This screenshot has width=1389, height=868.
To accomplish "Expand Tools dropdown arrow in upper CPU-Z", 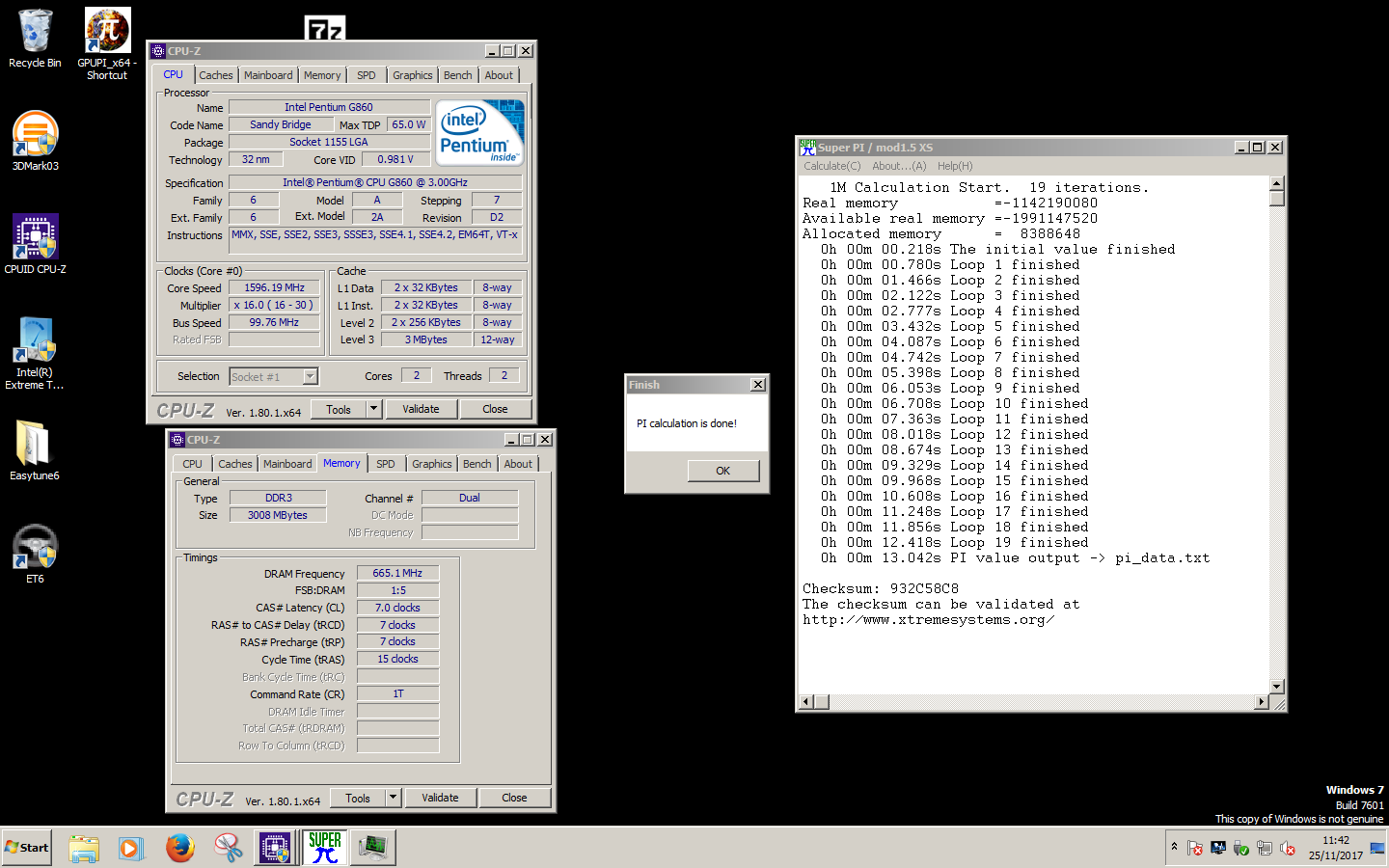I will click(x=374, y=409).
